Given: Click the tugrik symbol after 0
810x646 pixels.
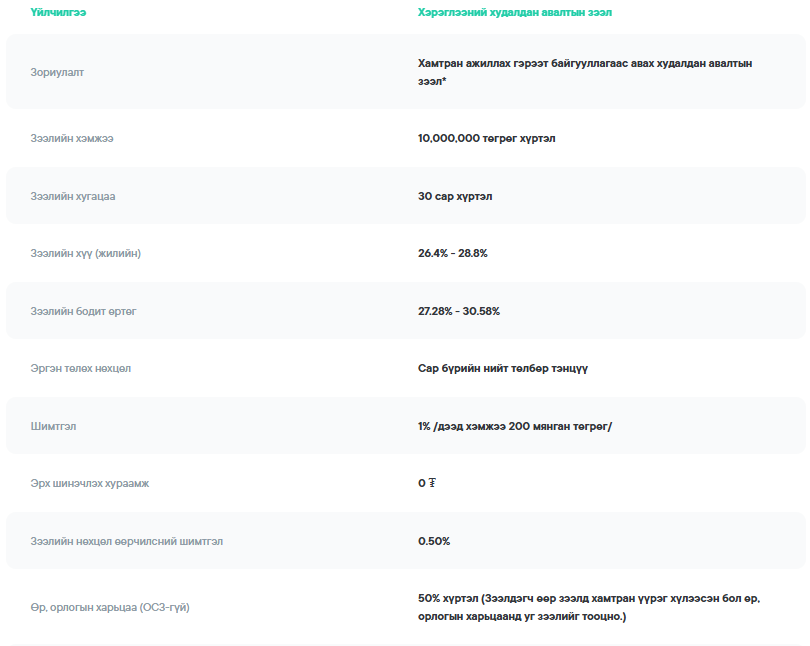Looking at the screenshot, I should (432, 484).
